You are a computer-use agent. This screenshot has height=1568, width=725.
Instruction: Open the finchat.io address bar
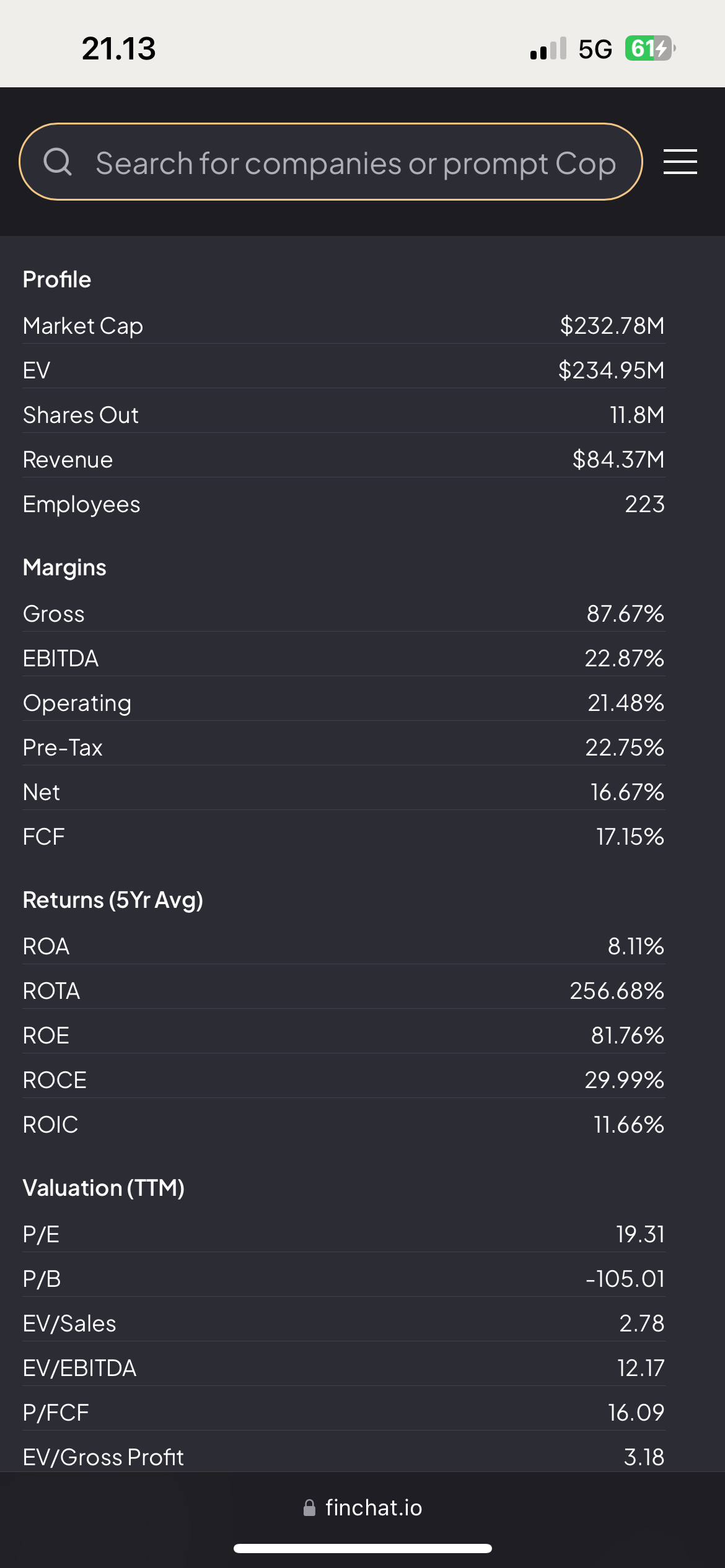[373, 1508]
